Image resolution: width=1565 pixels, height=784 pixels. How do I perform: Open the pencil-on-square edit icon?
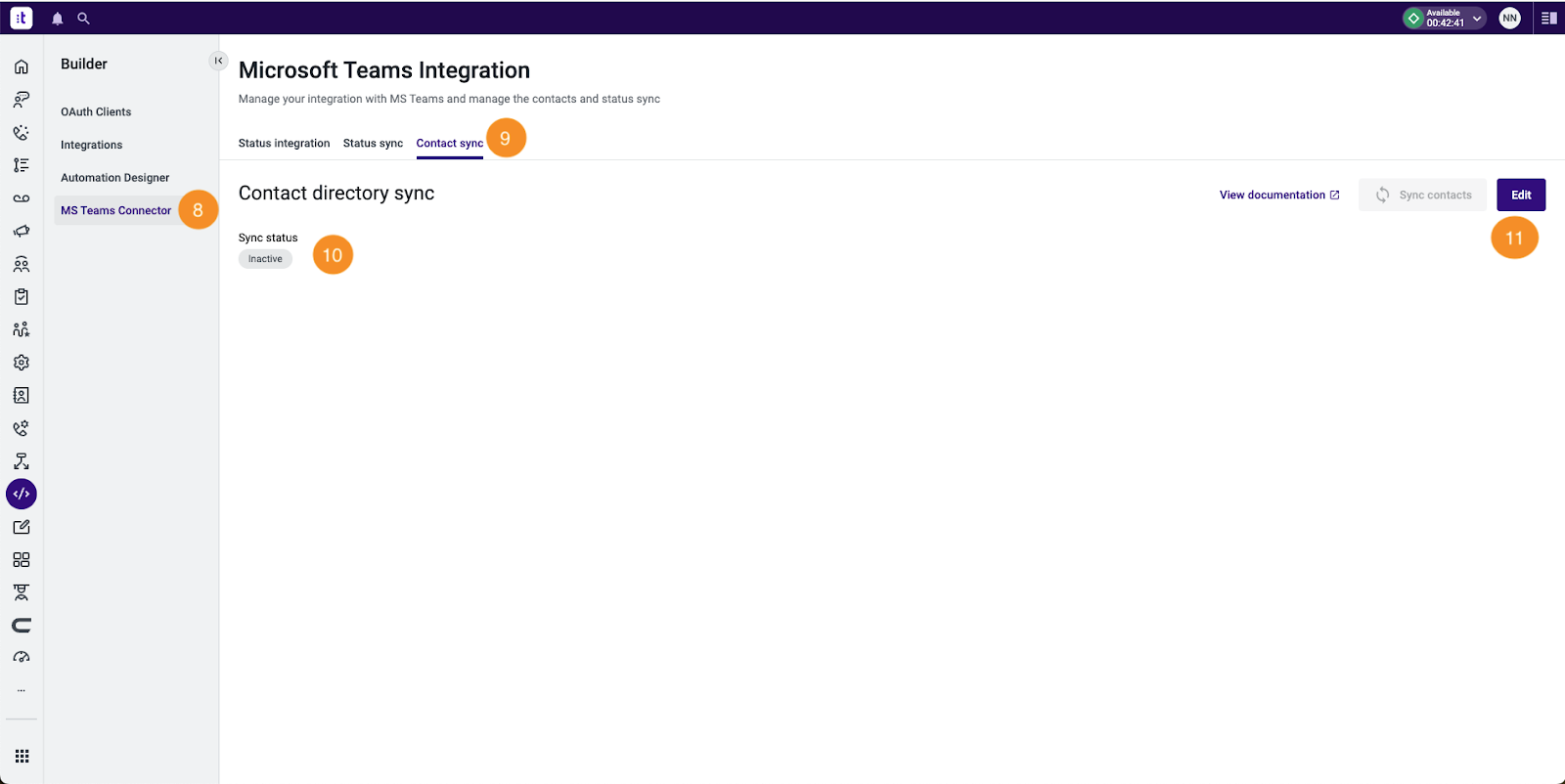[22, 527]
